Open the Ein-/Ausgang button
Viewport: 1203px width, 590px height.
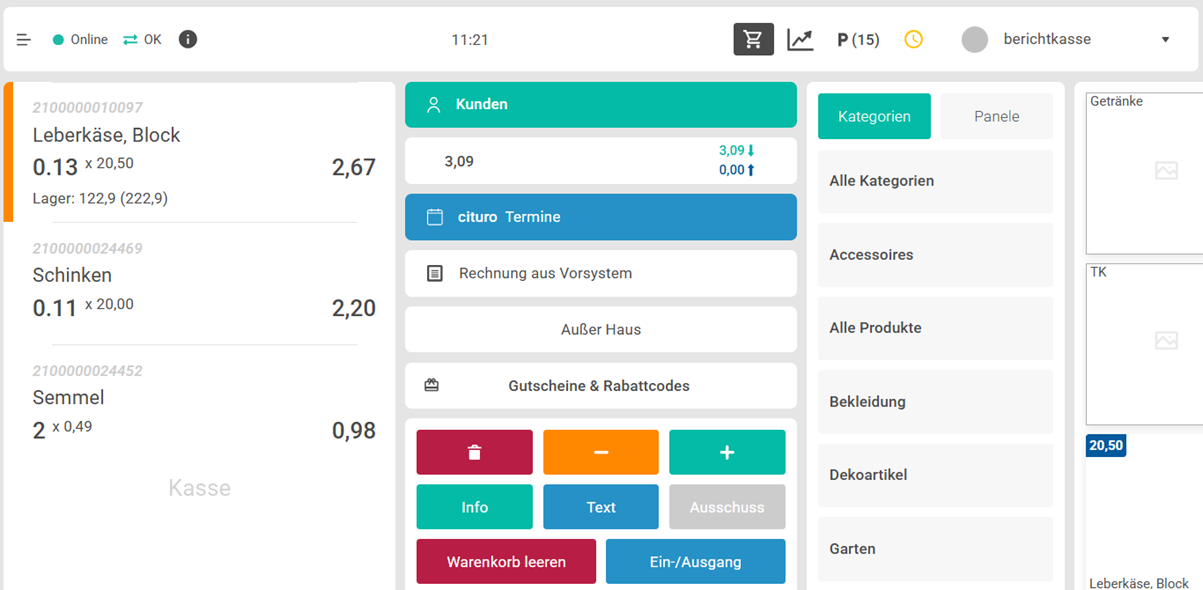pos(695,561)
